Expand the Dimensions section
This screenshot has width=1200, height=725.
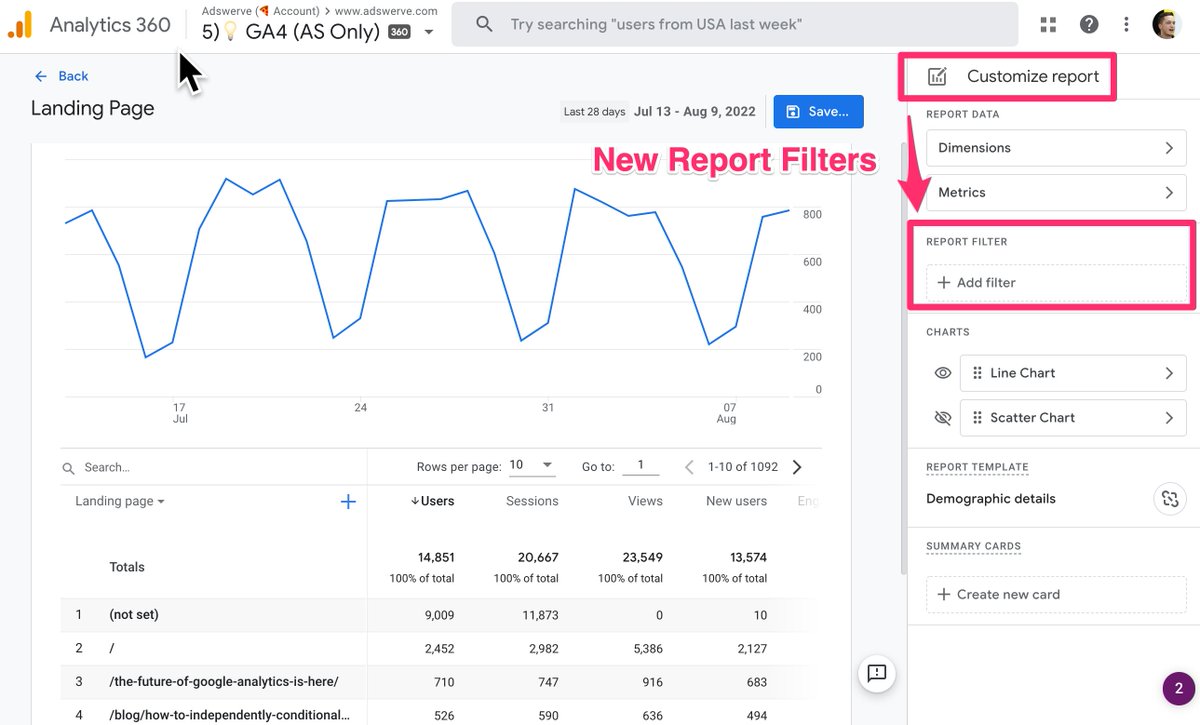click(1056, 148)
